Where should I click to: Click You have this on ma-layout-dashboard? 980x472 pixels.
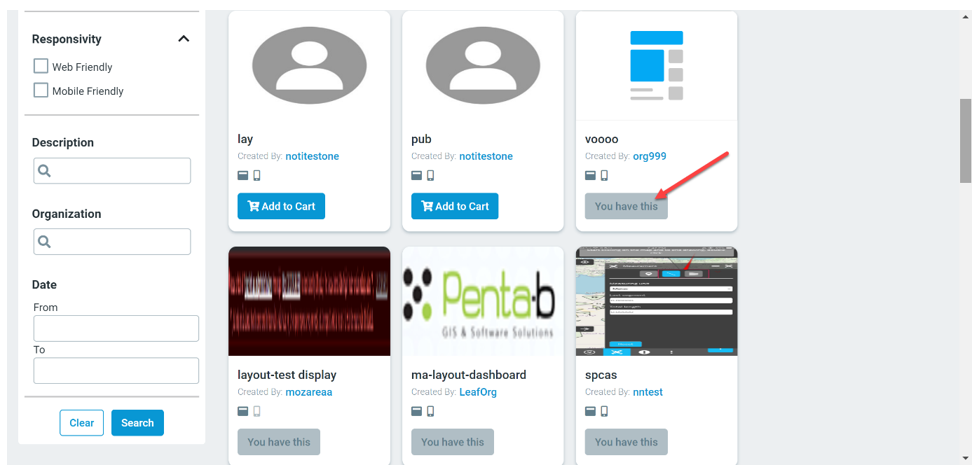click(452, 441)
